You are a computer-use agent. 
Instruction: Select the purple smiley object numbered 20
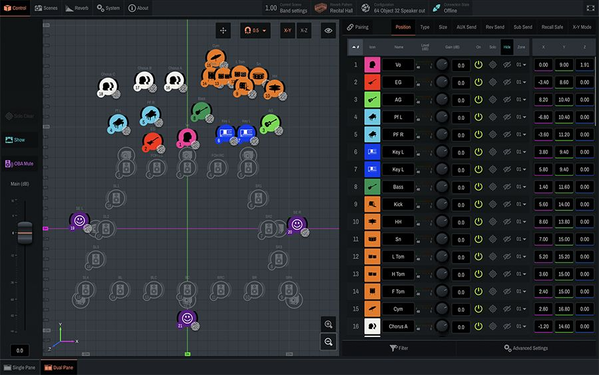click(297, 224)
